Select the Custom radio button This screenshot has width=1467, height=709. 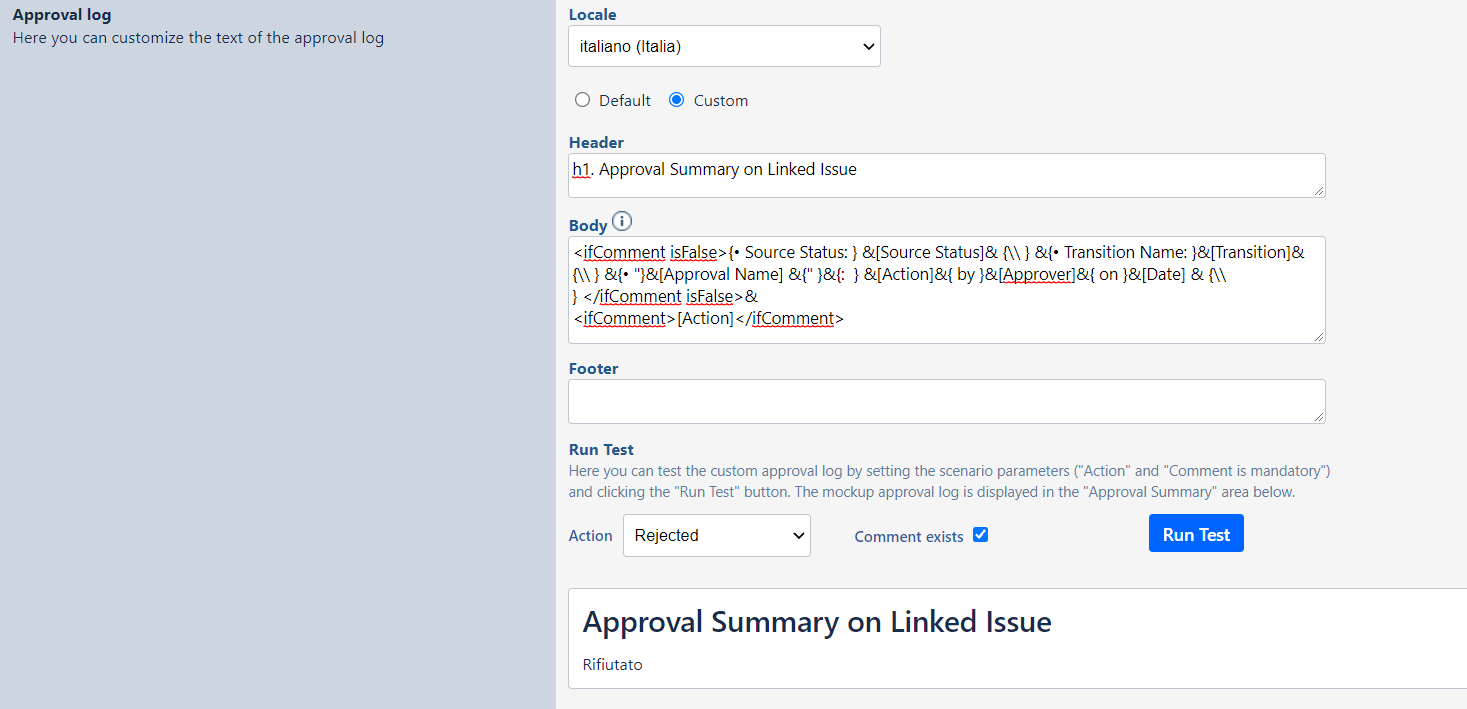[x=677, y=100]
